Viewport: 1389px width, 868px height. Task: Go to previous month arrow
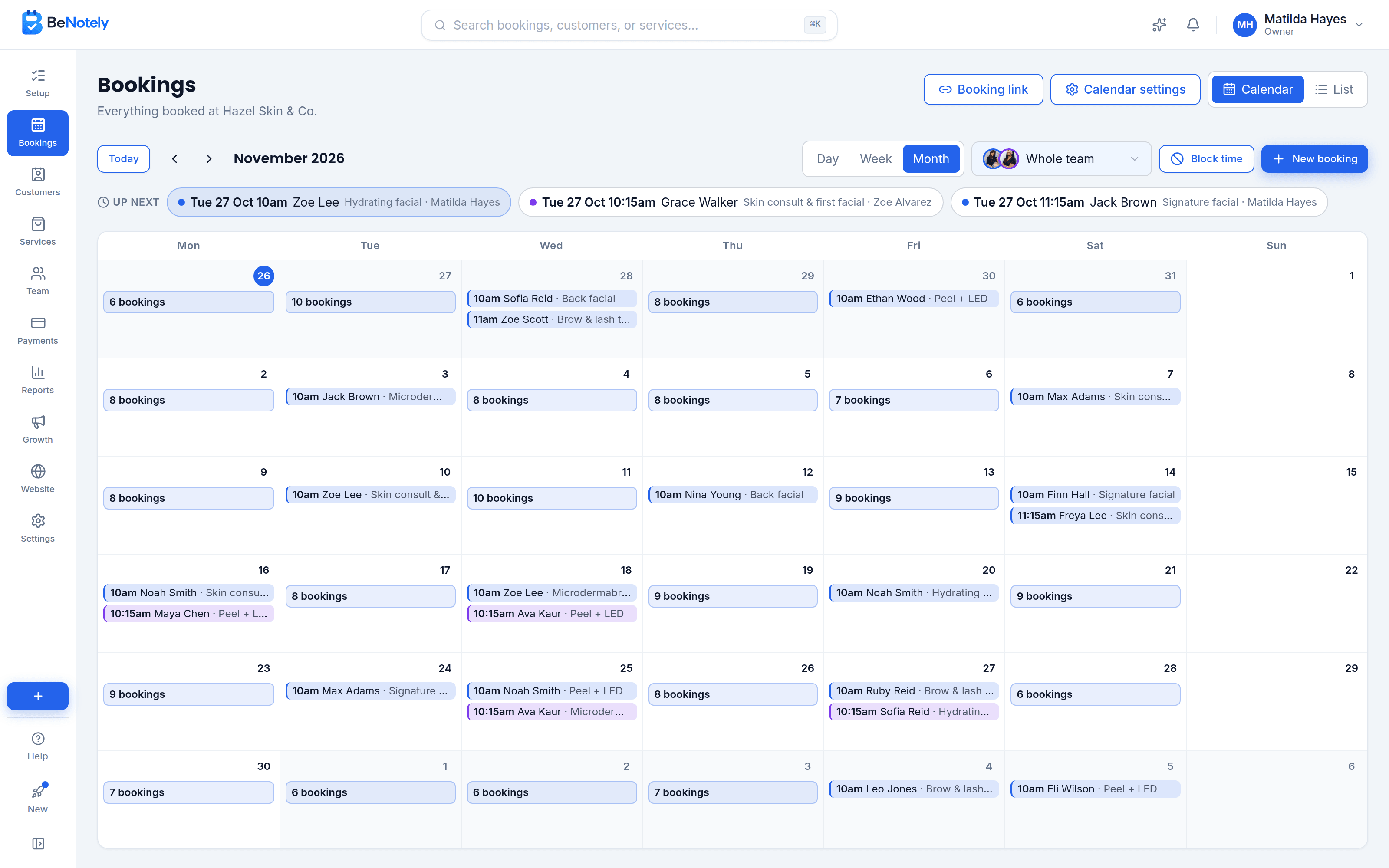(x=174, y=159)
